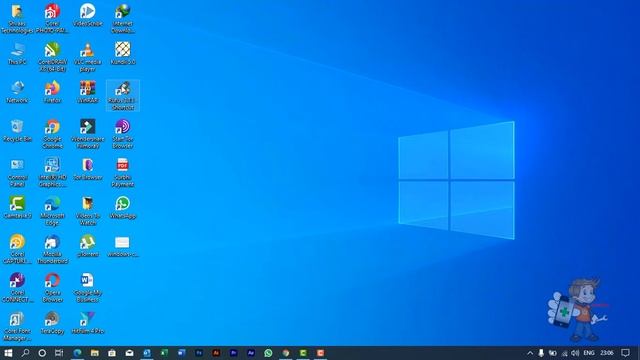Open the Corel Font Manager shortcut
The width and height of the screenshot is (640, 360).
coord(17,326)
